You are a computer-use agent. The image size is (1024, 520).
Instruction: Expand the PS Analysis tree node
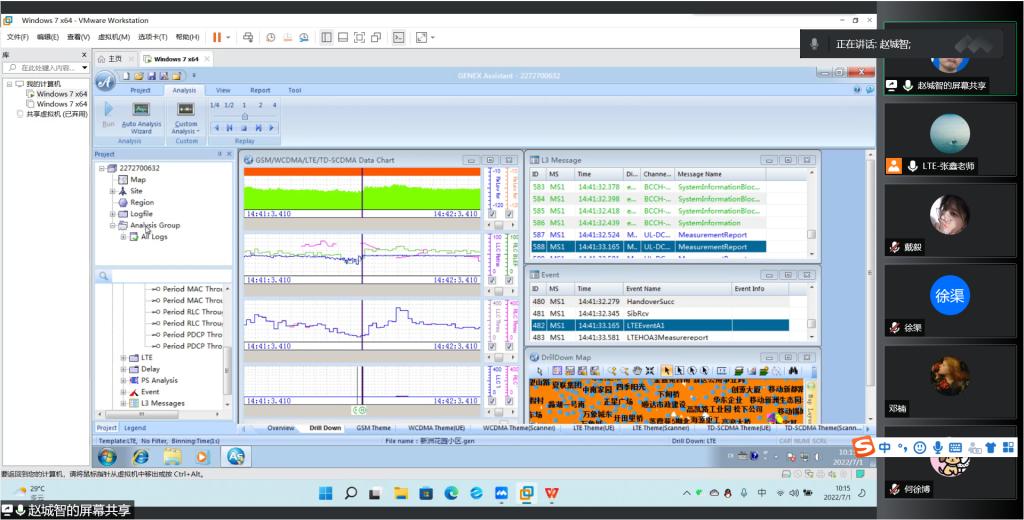coord(123,380)
